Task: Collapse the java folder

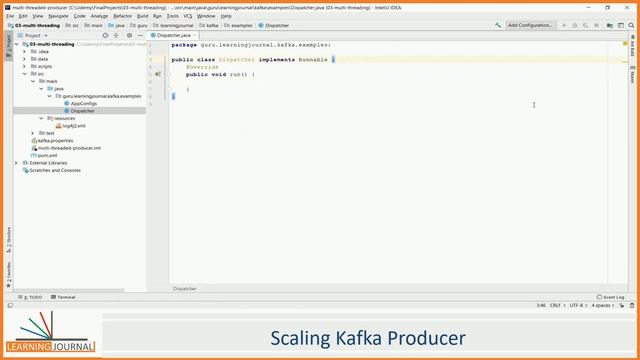Action: (41, 89)
